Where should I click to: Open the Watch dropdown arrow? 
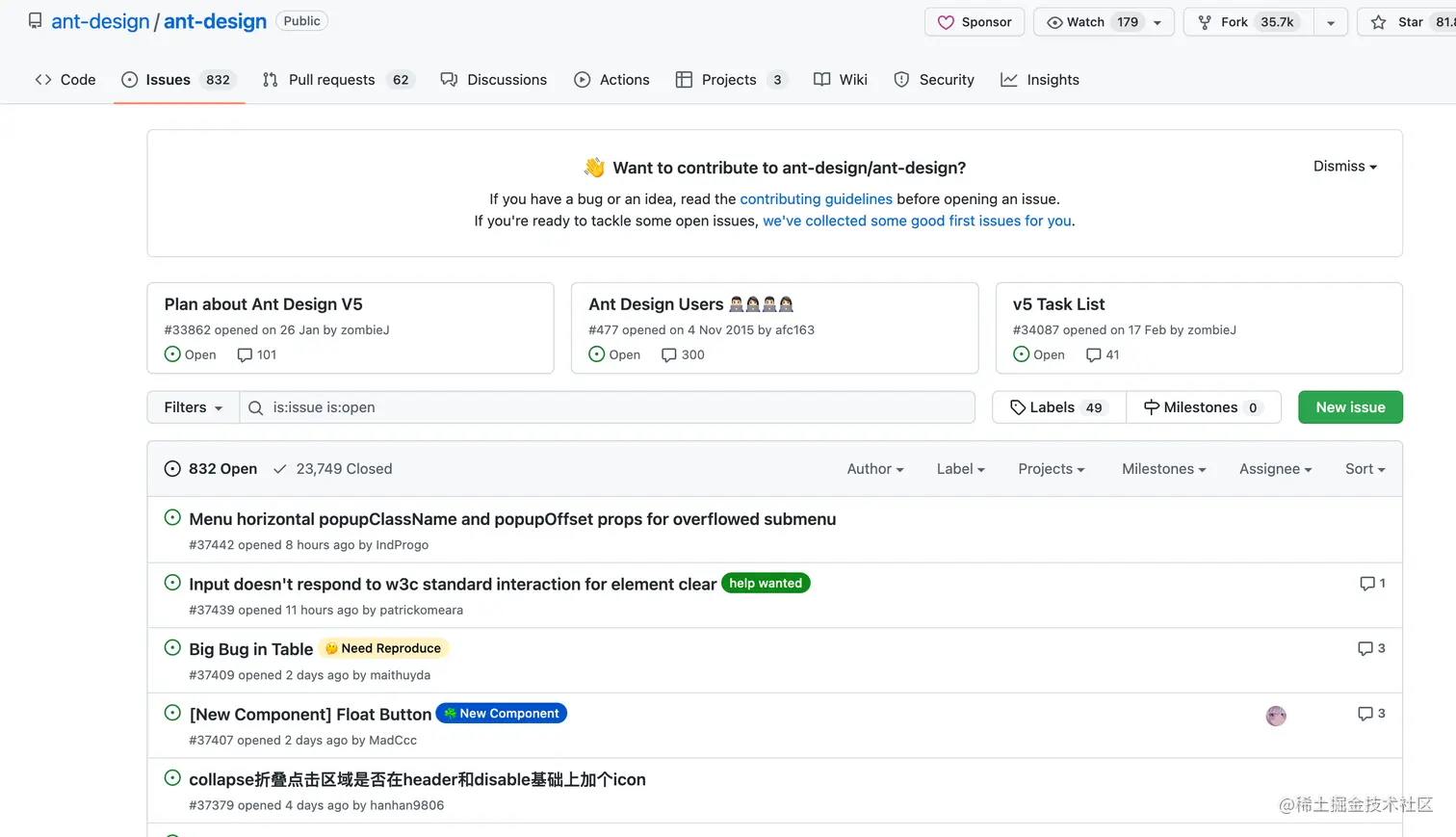pos(1157,22)
